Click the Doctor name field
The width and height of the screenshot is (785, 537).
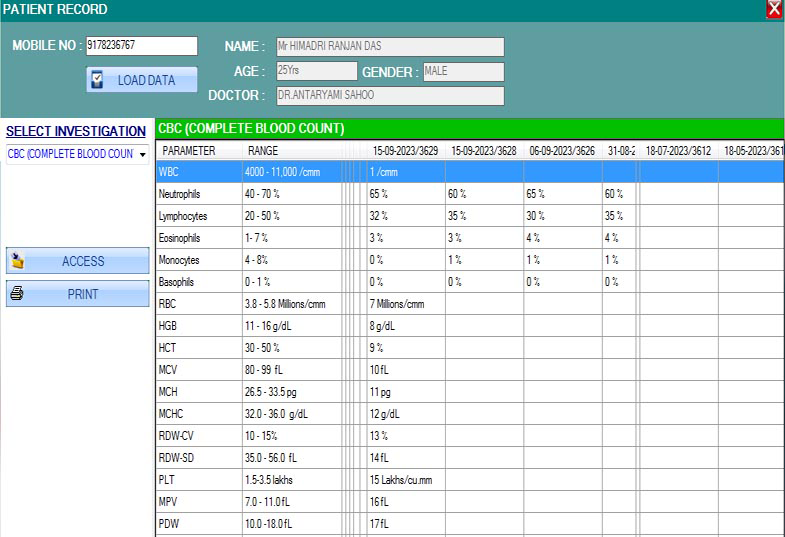(388, 96)
